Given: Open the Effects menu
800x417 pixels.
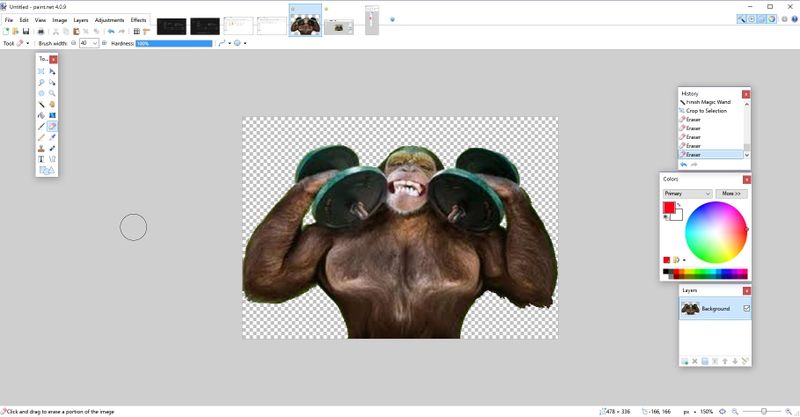Looking at the screenshot, I should click(138, 20).
